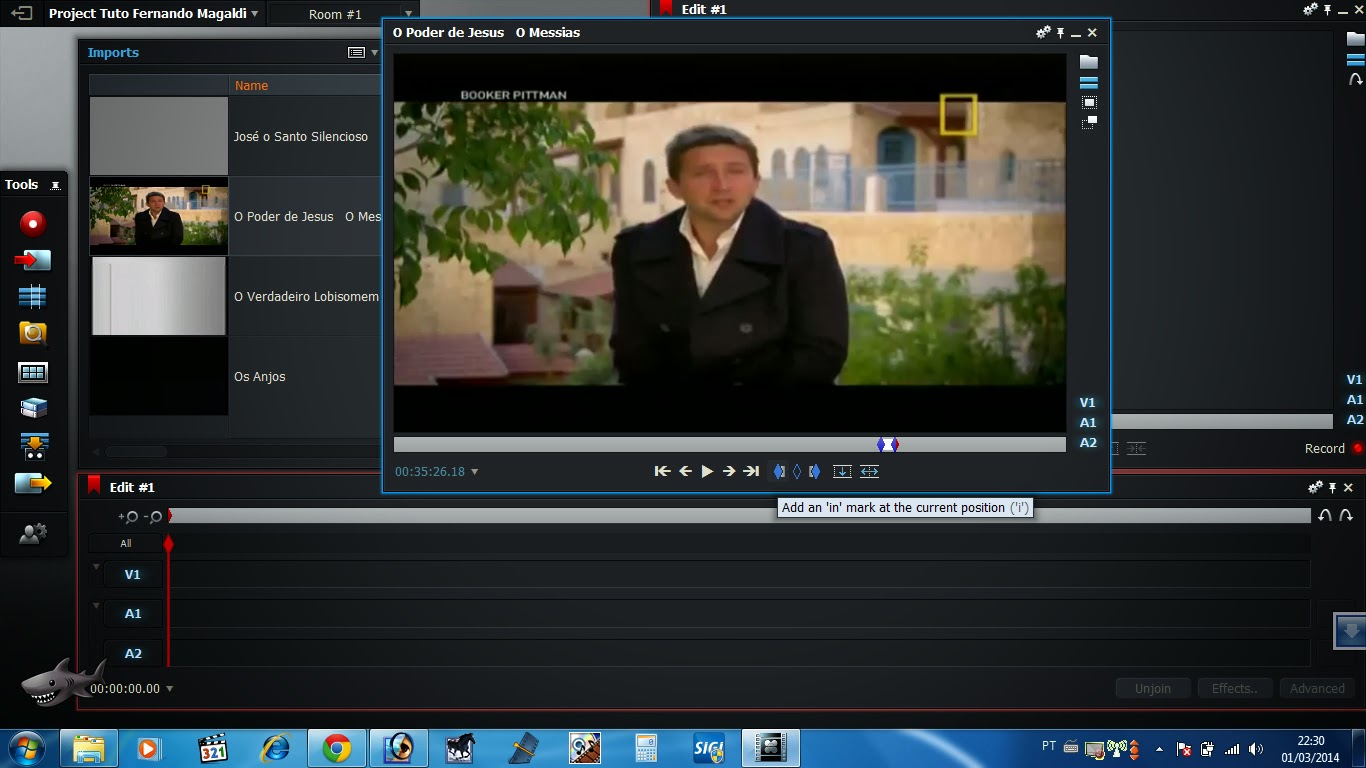Expand the A1 track disclosure triangle
Image resolution: width=1366 pixels, height=768 pixels.
(x=96, y=606)
